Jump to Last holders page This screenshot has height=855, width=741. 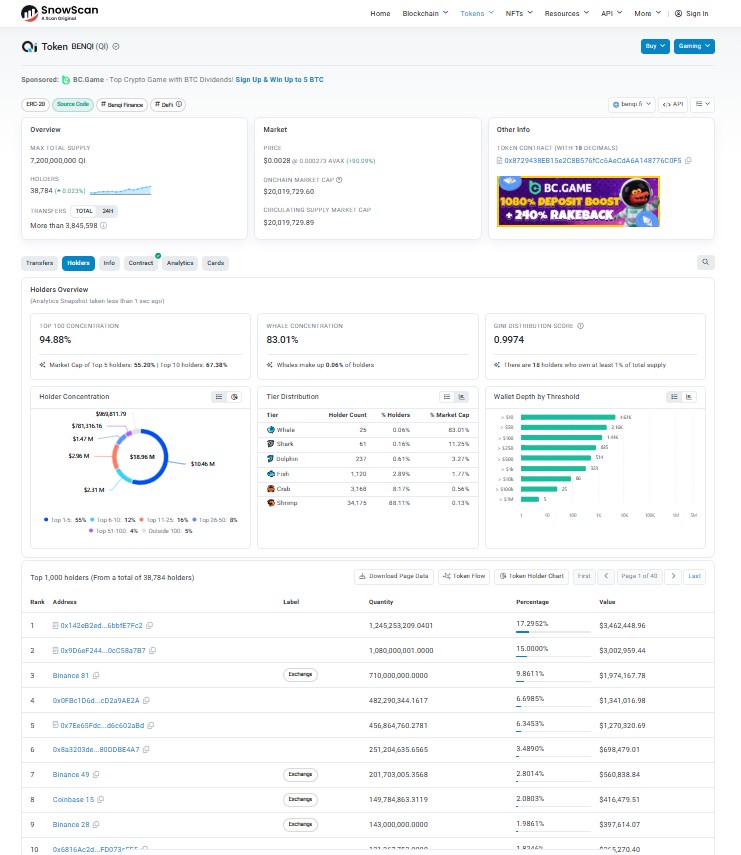click(x=694, y=576)
